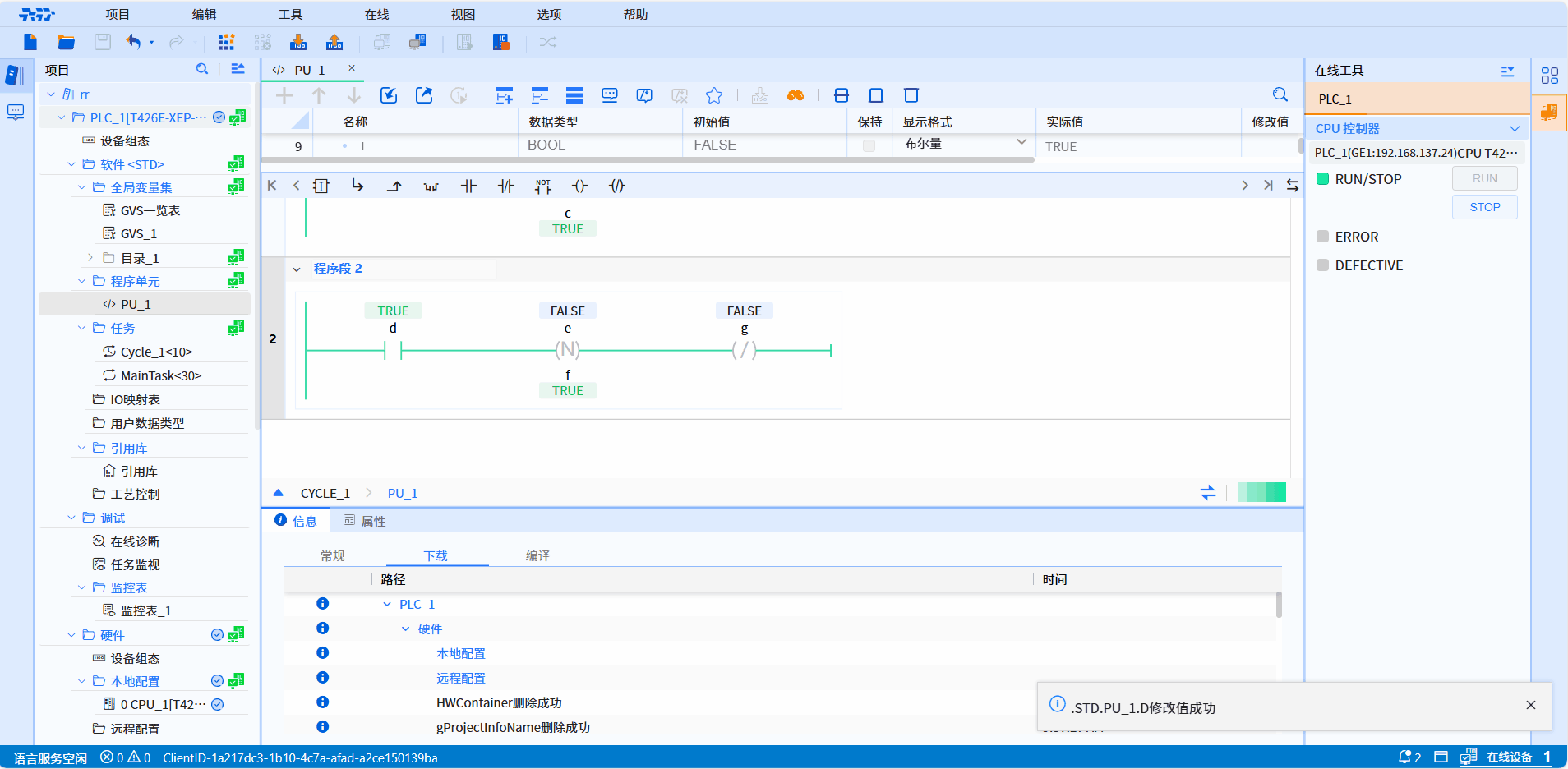Insert a NOT inversion element
The image size is (1568, 769).
coord(542,186)
